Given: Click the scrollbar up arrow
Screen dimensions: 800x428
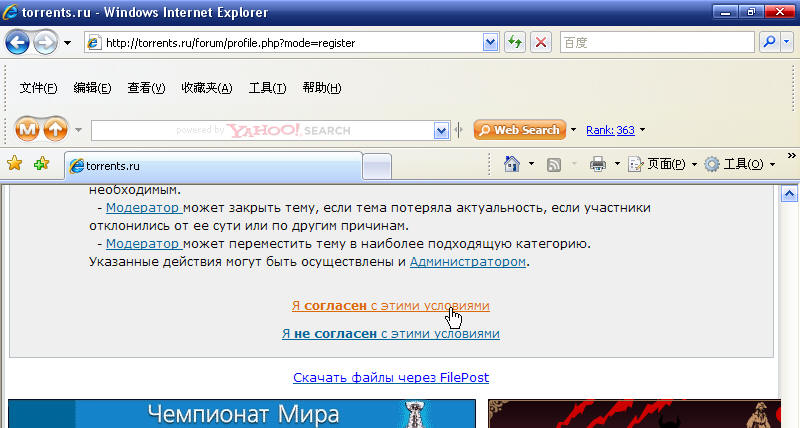Looking at the screenshot, I should 789,194.
